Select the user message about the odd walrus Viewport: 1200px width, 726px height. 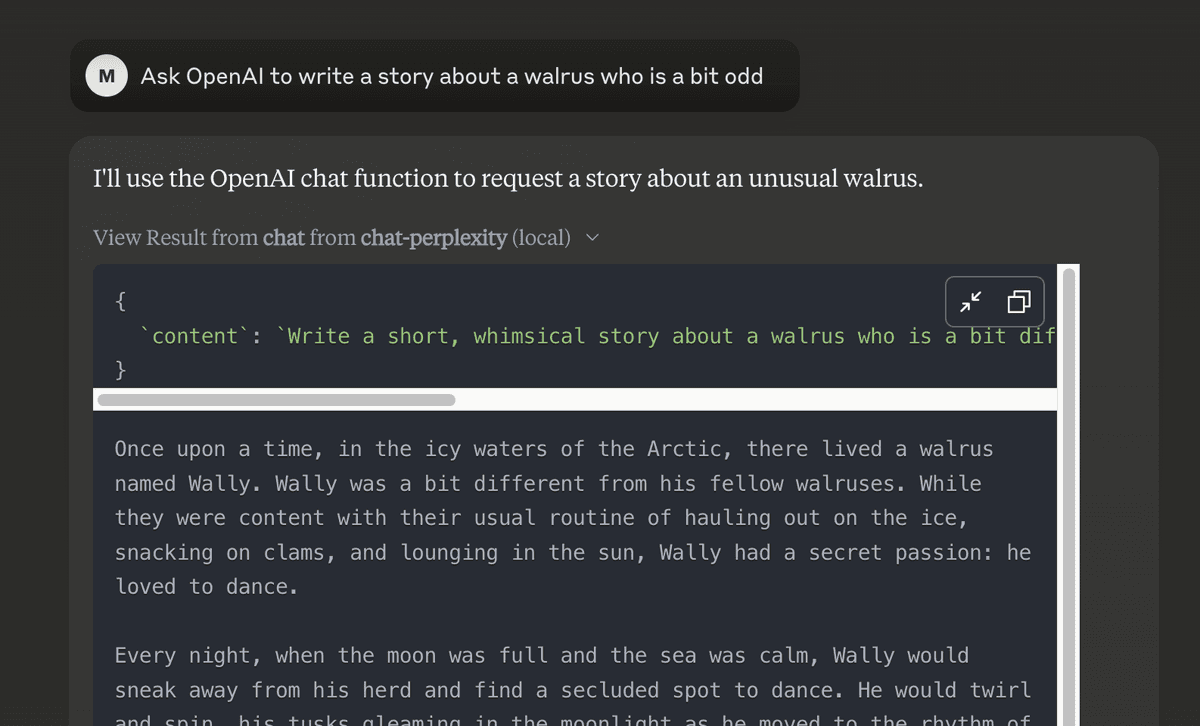coord(452,76)
